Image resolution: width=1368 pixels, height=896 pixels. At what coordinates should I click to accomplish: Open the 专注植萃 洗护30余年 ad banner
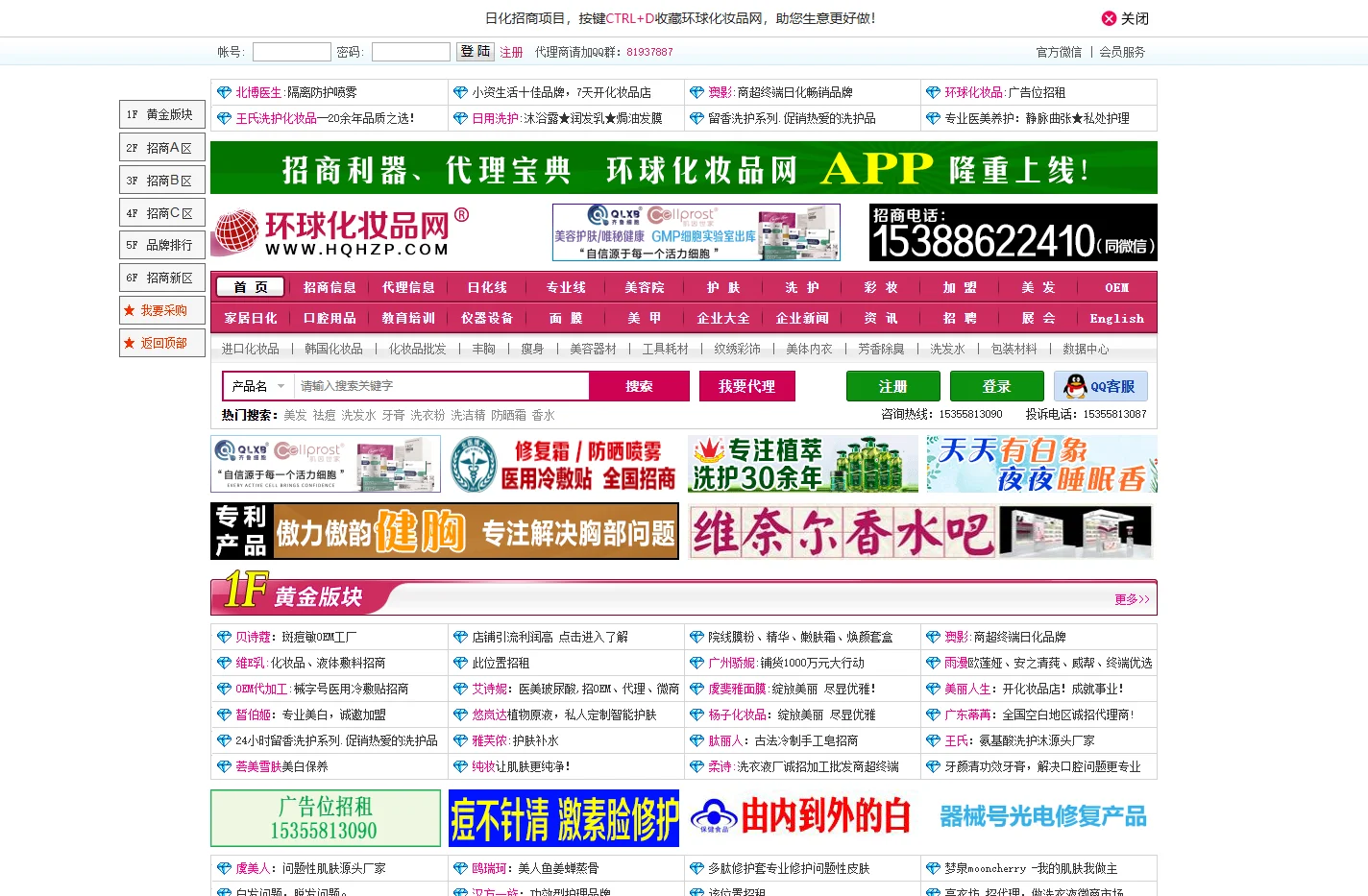click(802, 464)
